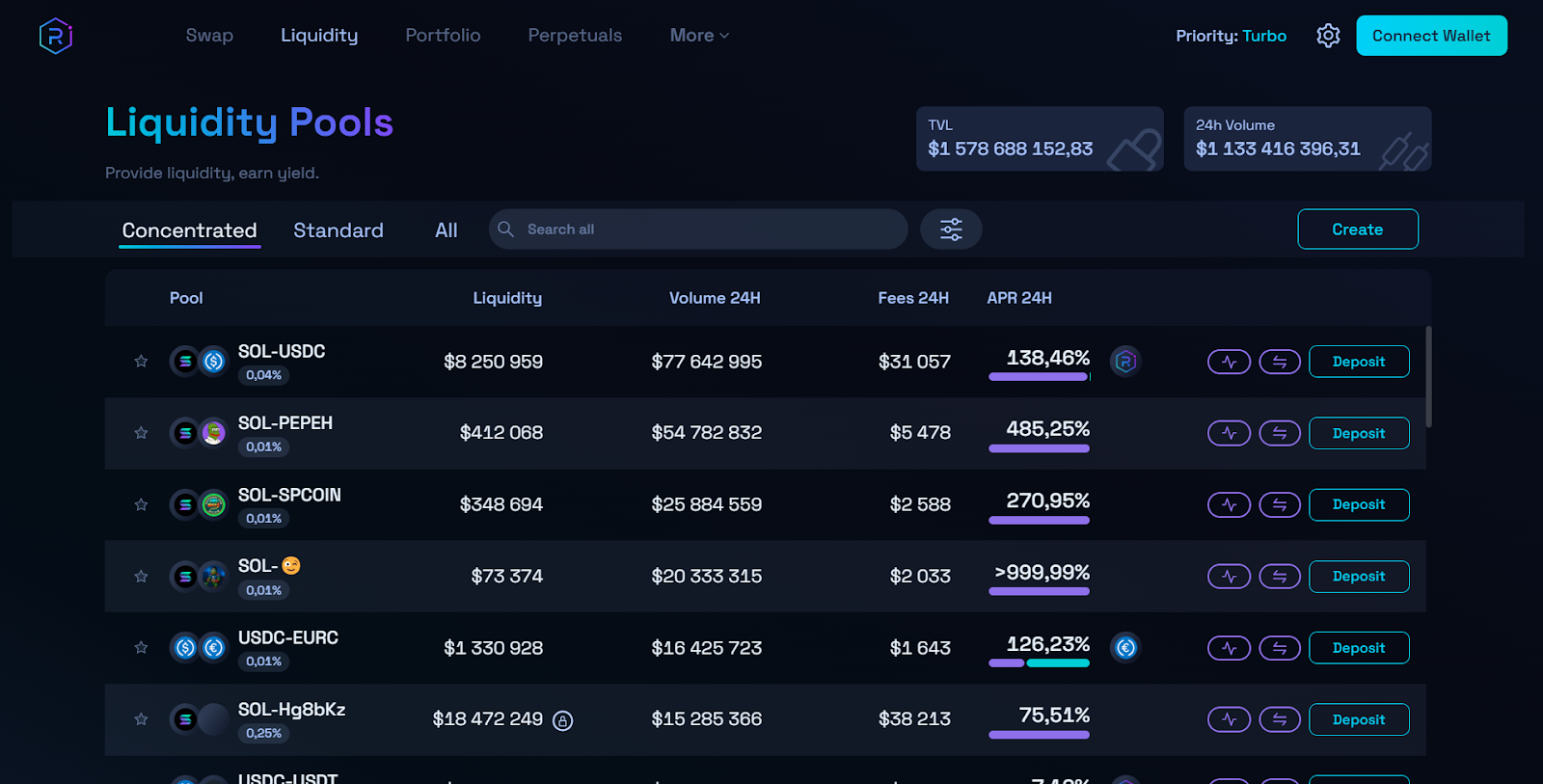Click 24h Volume value $1 133 416 396,31
The image size is (1543, 784).
point(1278,149)
